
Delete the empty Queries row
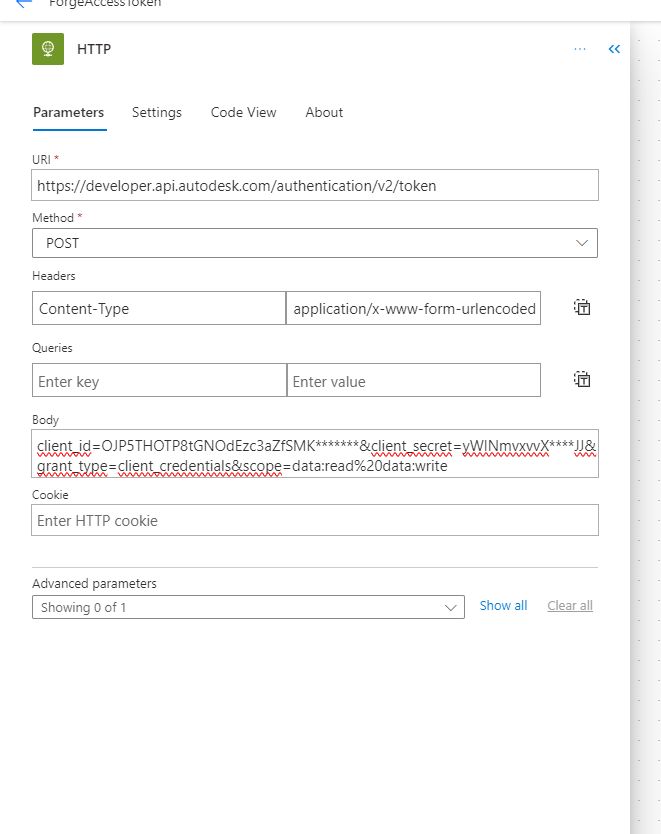582,379
